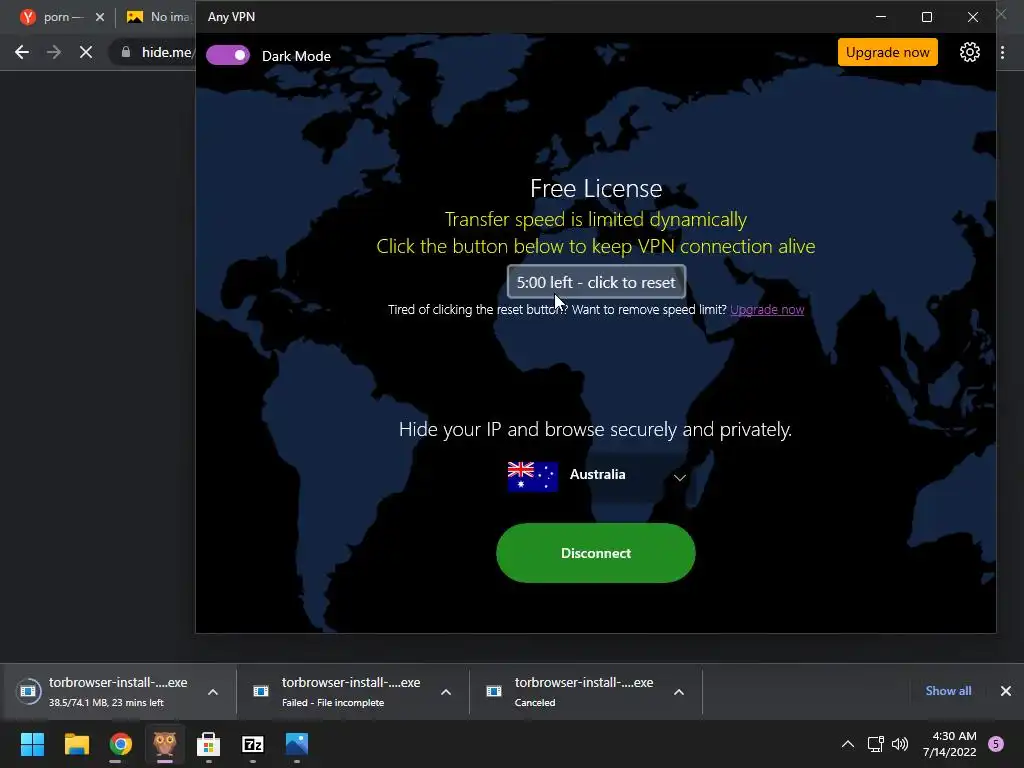
Task: Switch to the No image tab
Action: coord(159,17)
